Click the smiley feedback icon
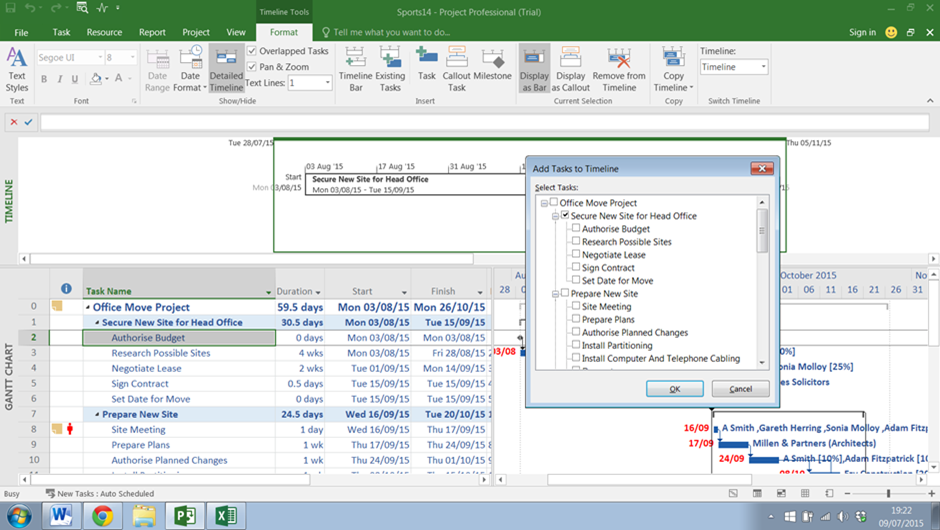Viewport: 940px width, 530px height. click(891, 32)
